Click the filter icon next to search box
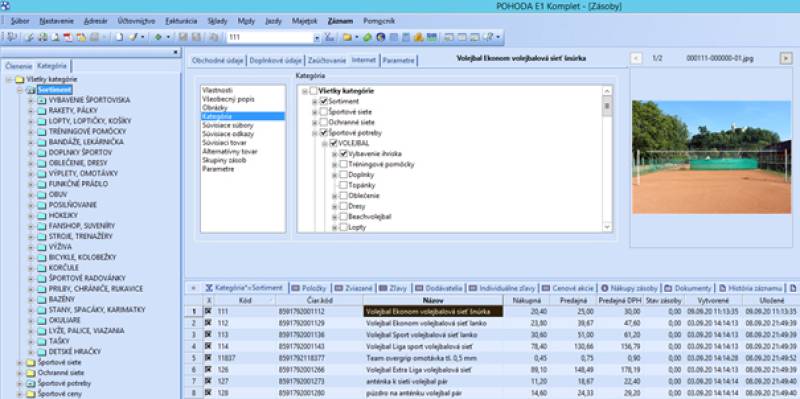800x399 pixels. [x=330, y=37]
